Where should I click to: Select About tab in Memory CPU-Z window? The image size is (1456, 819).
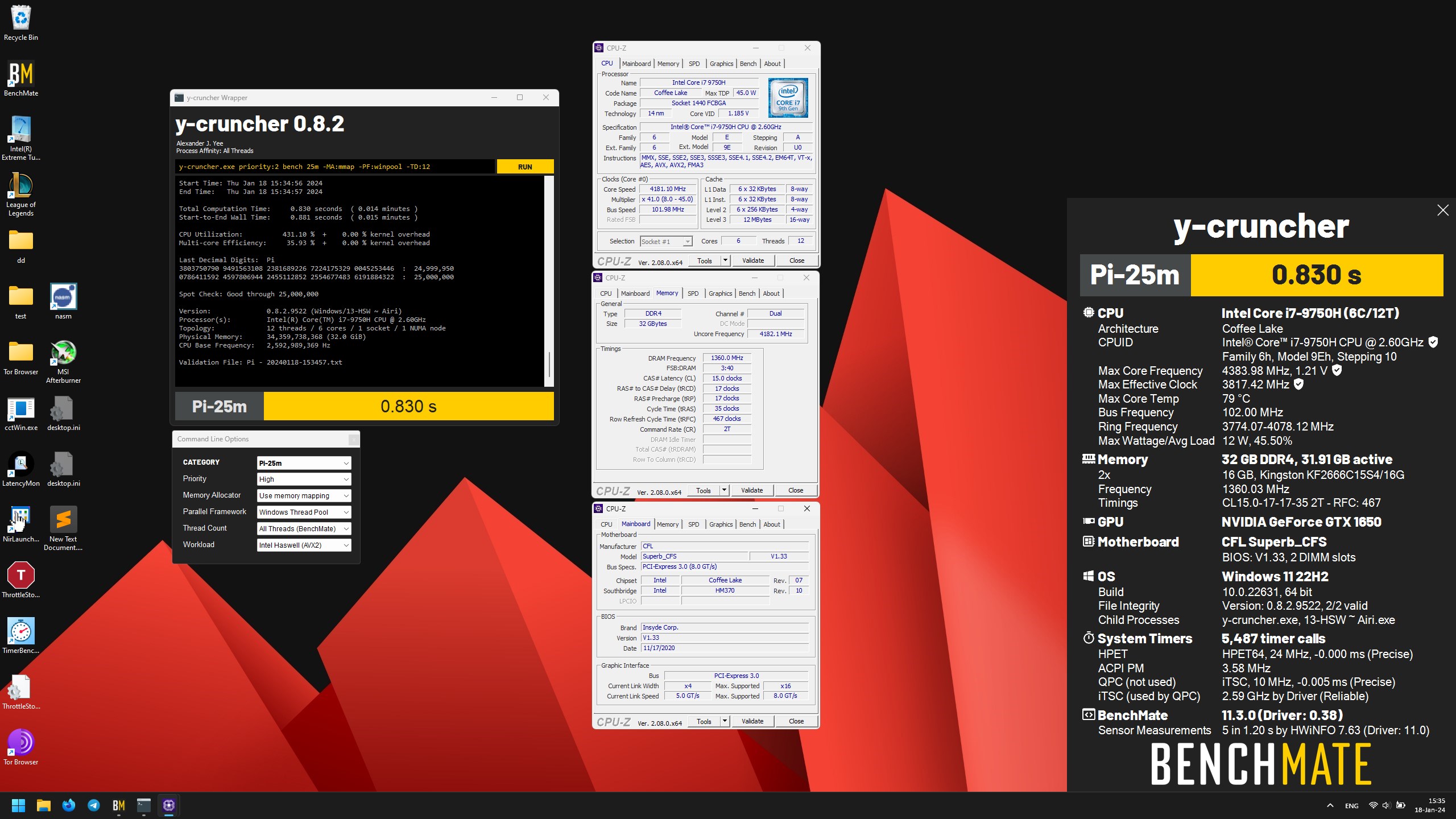pos(771,293)
